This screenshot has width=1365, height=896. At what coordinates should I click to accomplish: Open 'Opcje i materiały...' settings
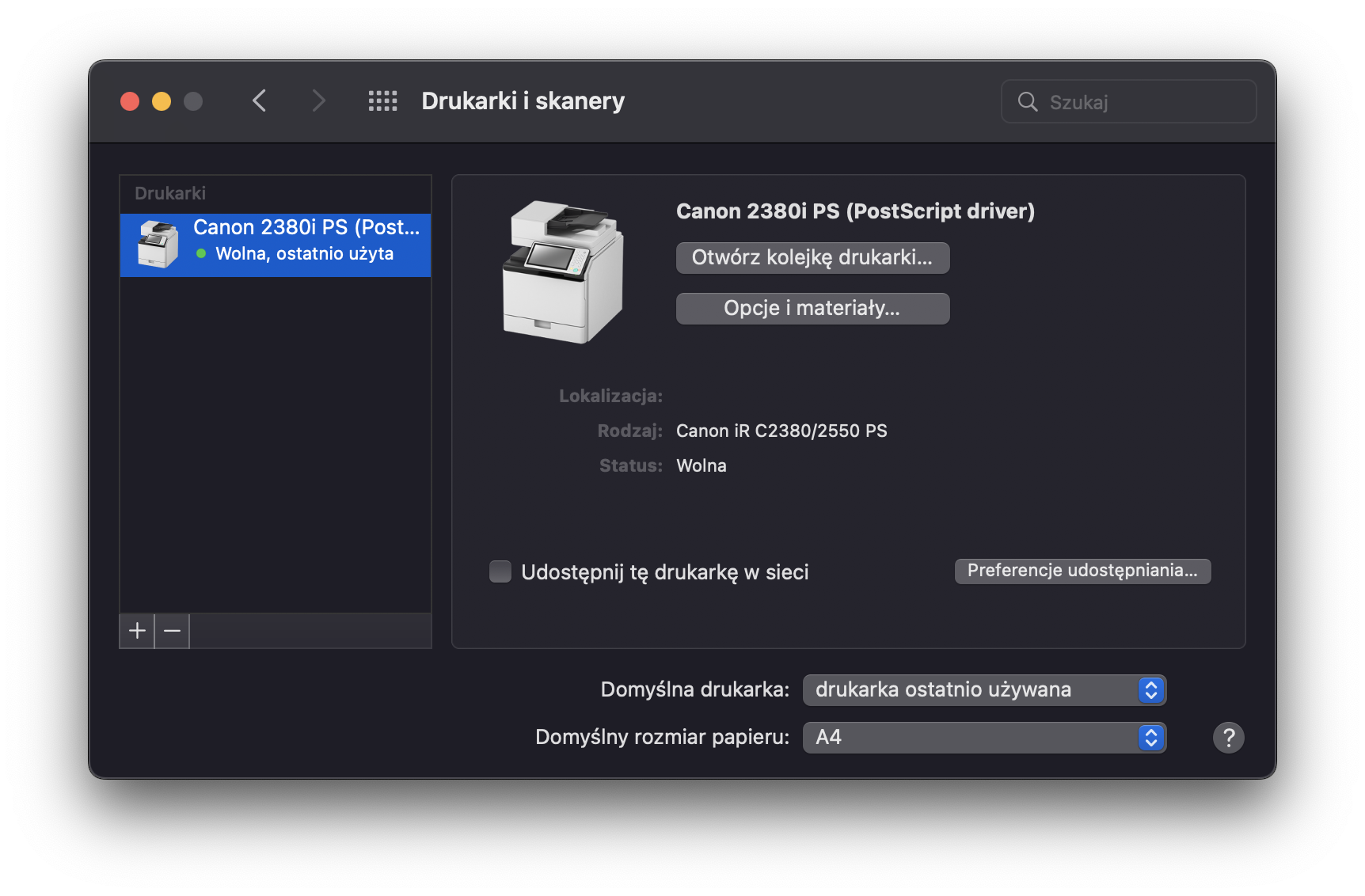click(x=812, y=309)
